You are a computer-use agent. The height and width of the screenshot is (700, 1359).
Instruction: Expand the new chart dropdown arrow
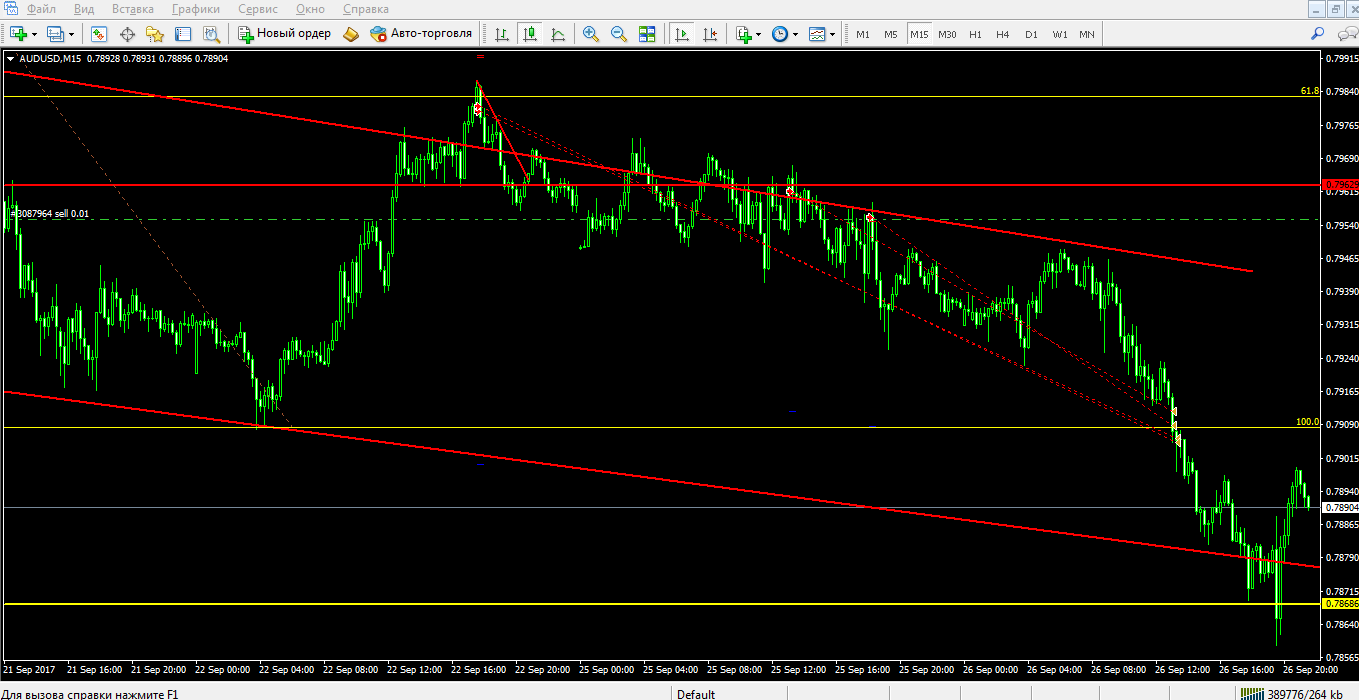(x=34, y=34)
